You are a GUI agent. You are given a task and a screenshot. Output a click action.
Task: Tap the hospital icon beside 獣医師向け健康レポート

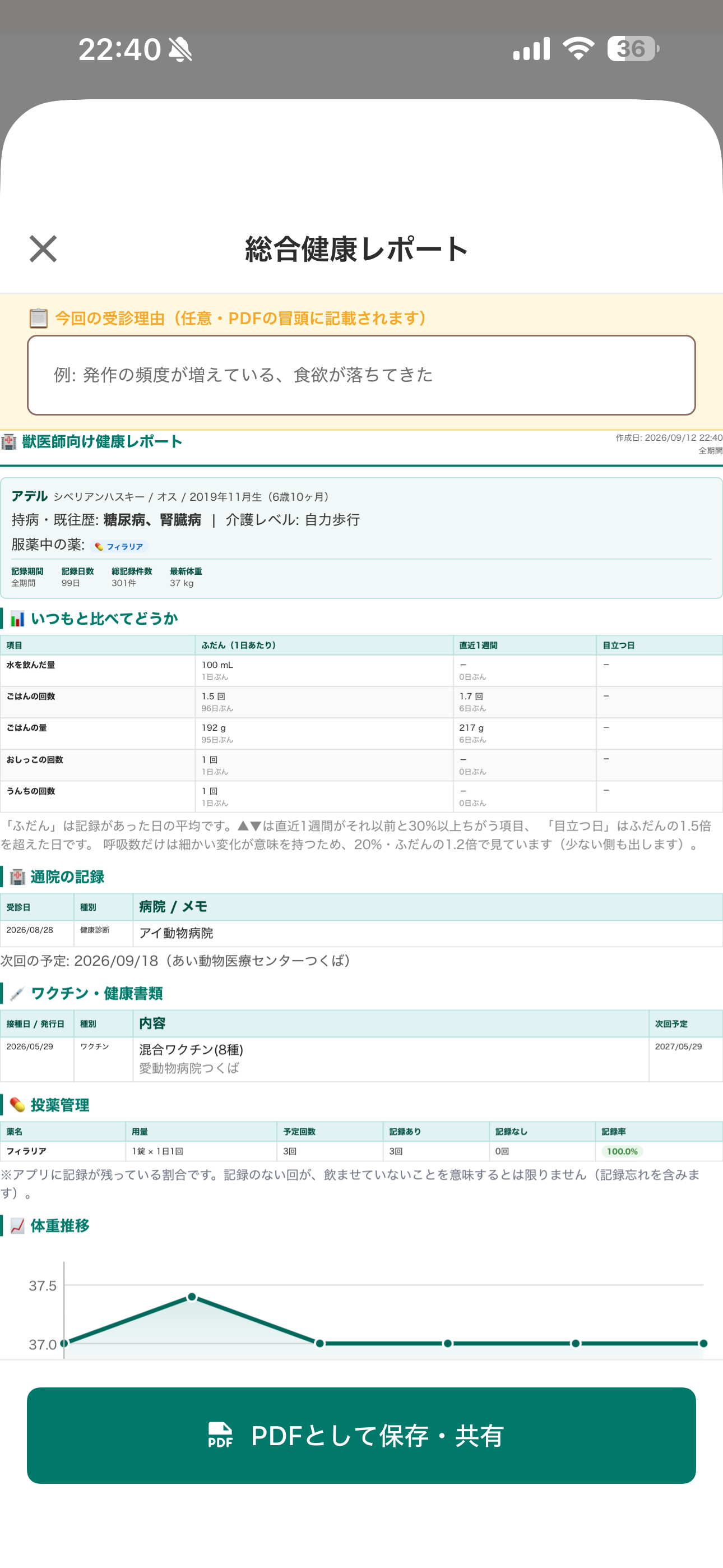click(x=8, y=441)
